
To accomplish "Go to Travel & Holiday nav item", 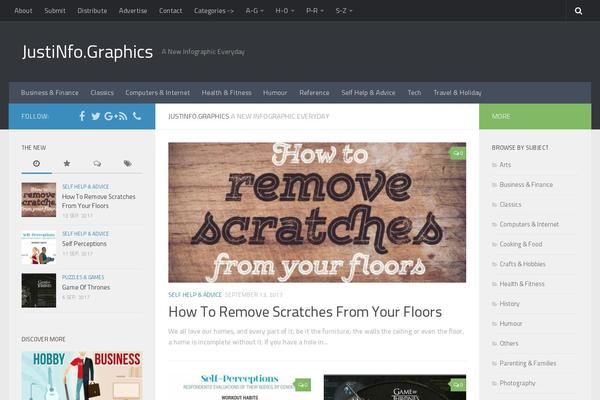I will tap(457, 93).
